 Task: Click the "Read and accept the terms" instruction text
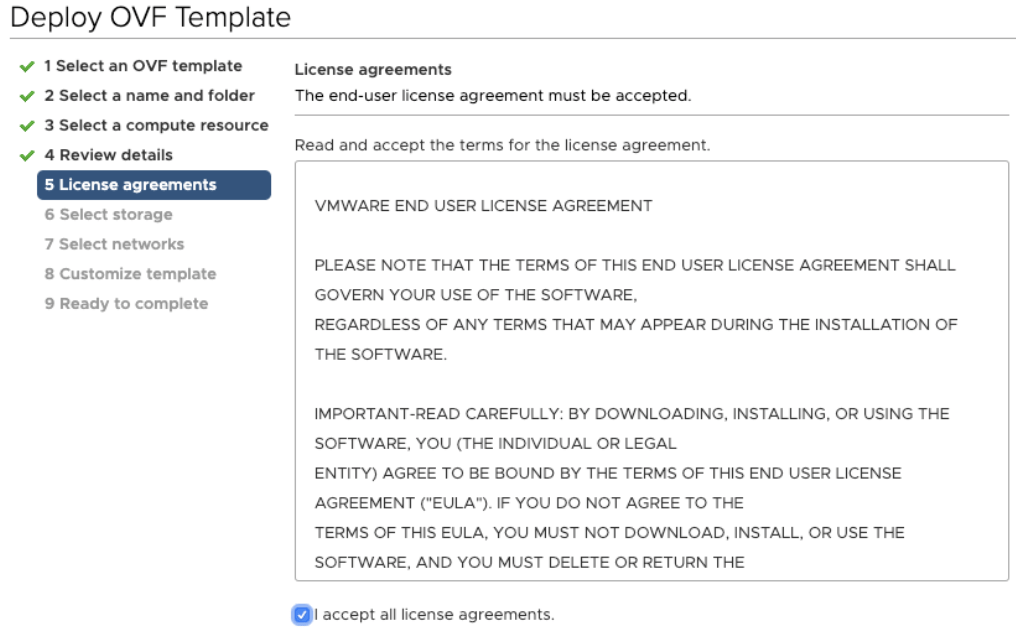[x=502, y=145]
